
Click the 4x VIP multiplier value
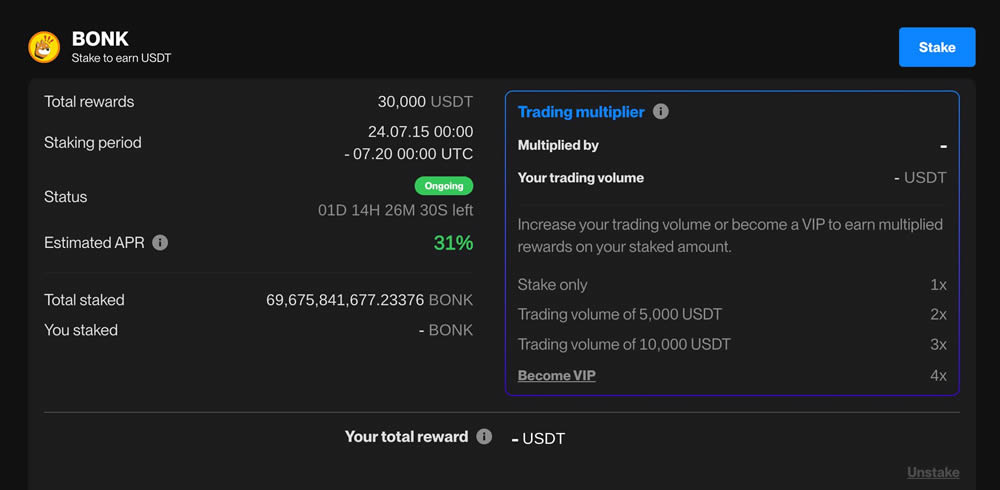(937, 375)
